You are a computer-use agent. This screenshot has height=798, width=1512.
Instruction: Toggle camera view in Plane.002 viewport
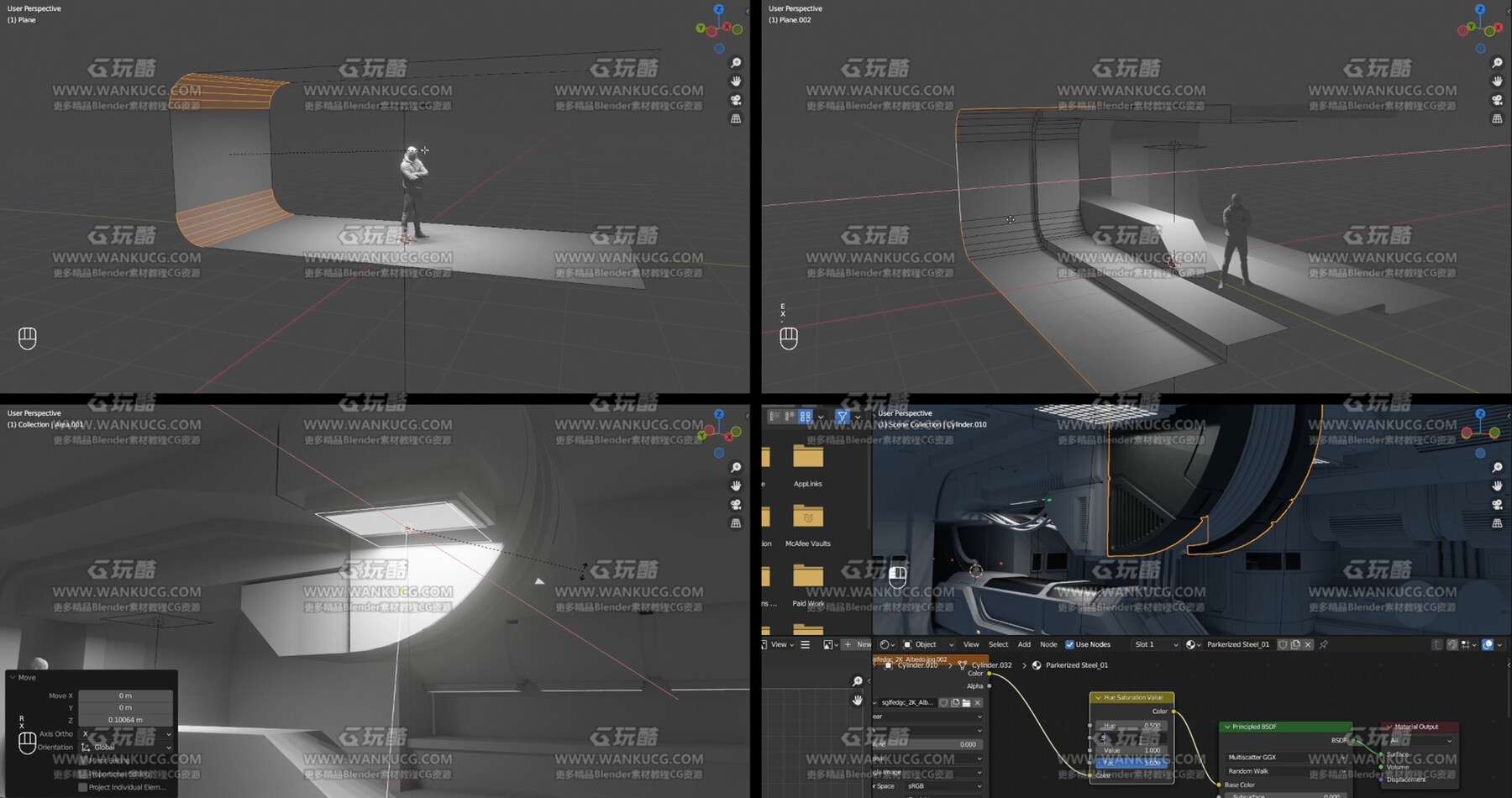click(x=1497, y=100)
